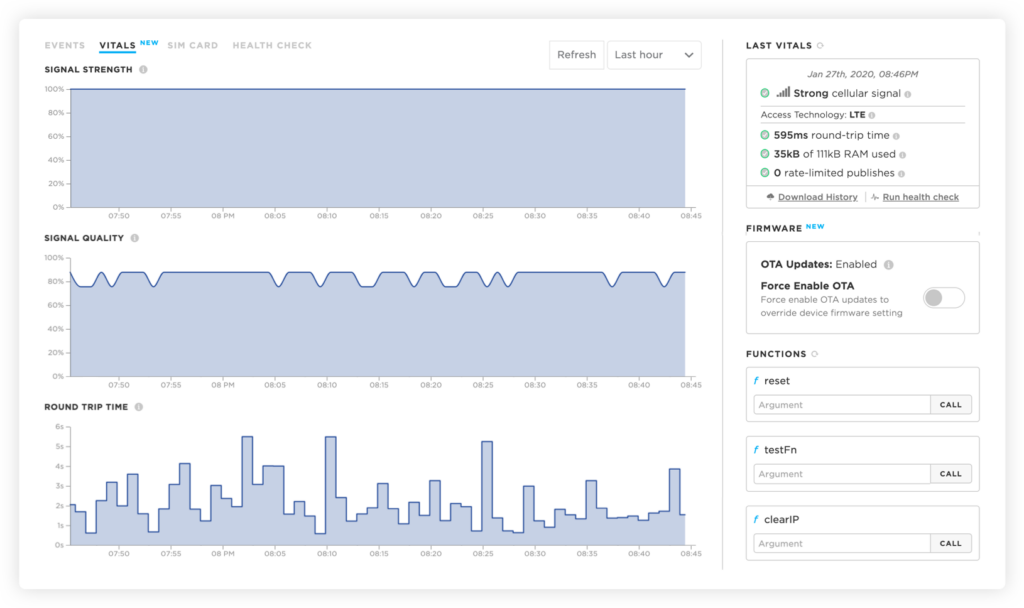Open the Last hour time range dropdown
1024x608 pixels.
coord(654,55)
